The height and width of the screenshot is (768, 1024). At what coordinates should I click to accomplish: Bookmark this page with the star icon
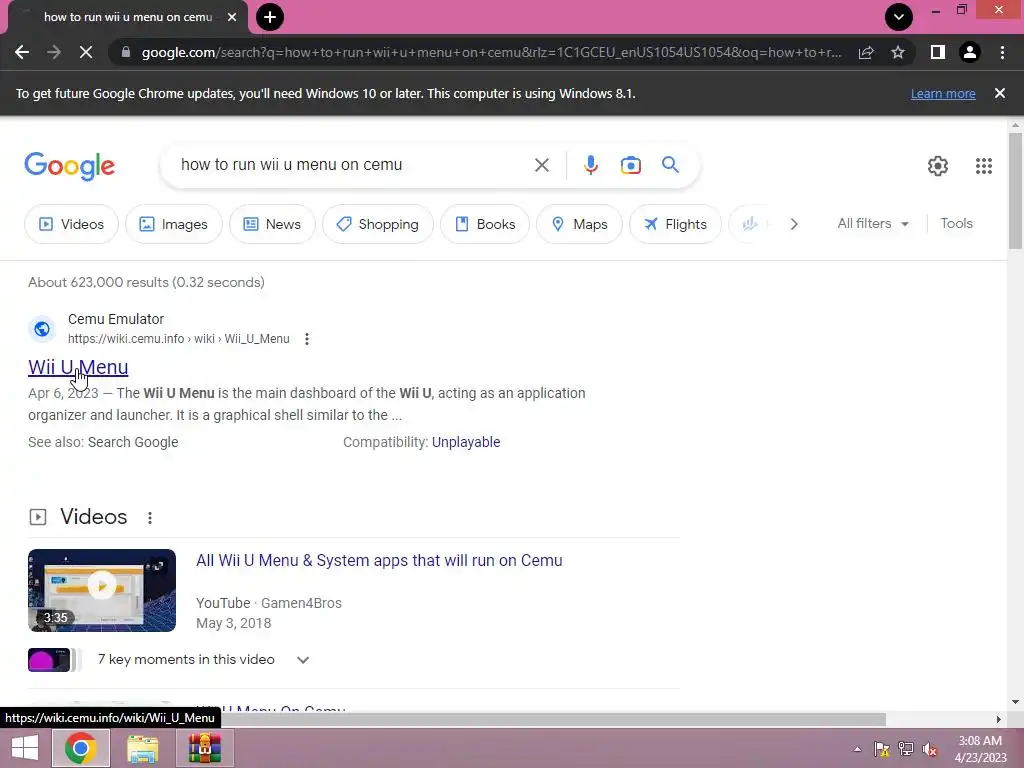click(898, 52)
